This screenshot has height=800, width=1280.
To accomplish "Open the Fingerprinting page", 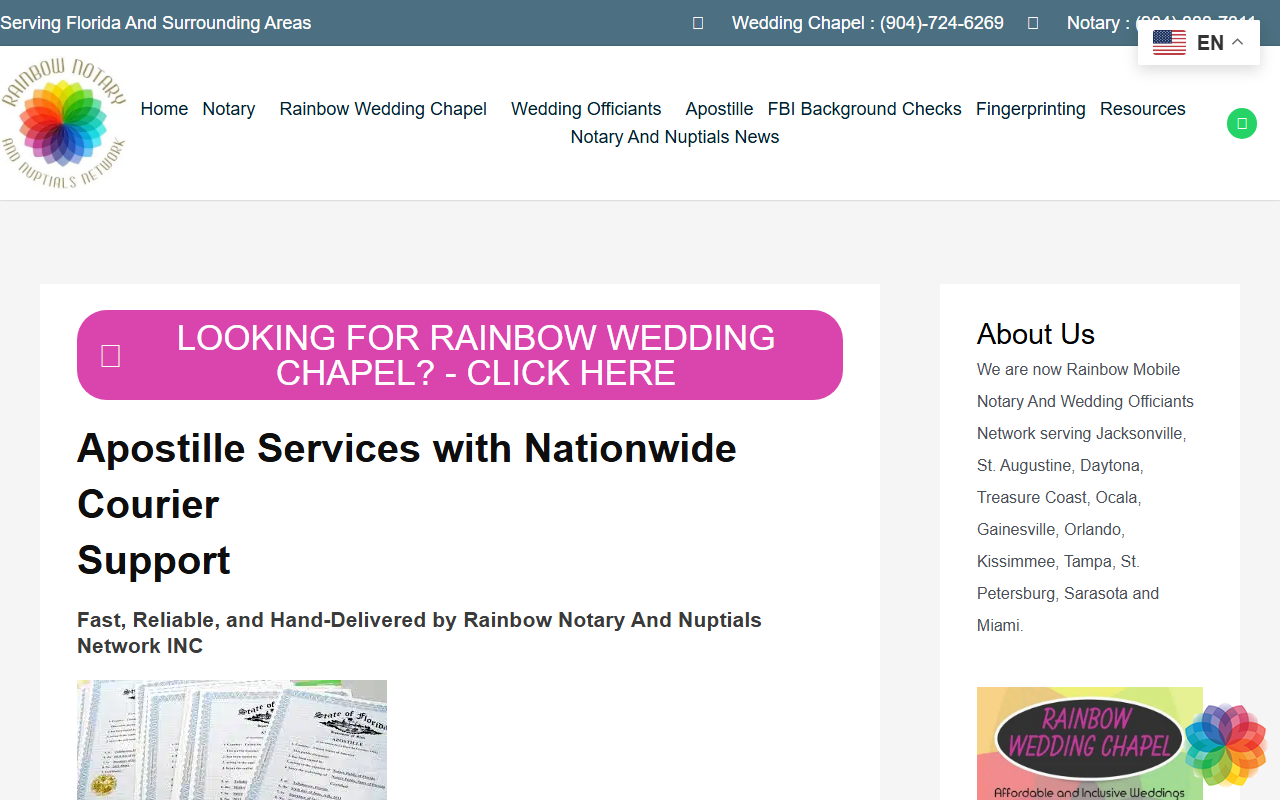I will tap(1031, 109).
